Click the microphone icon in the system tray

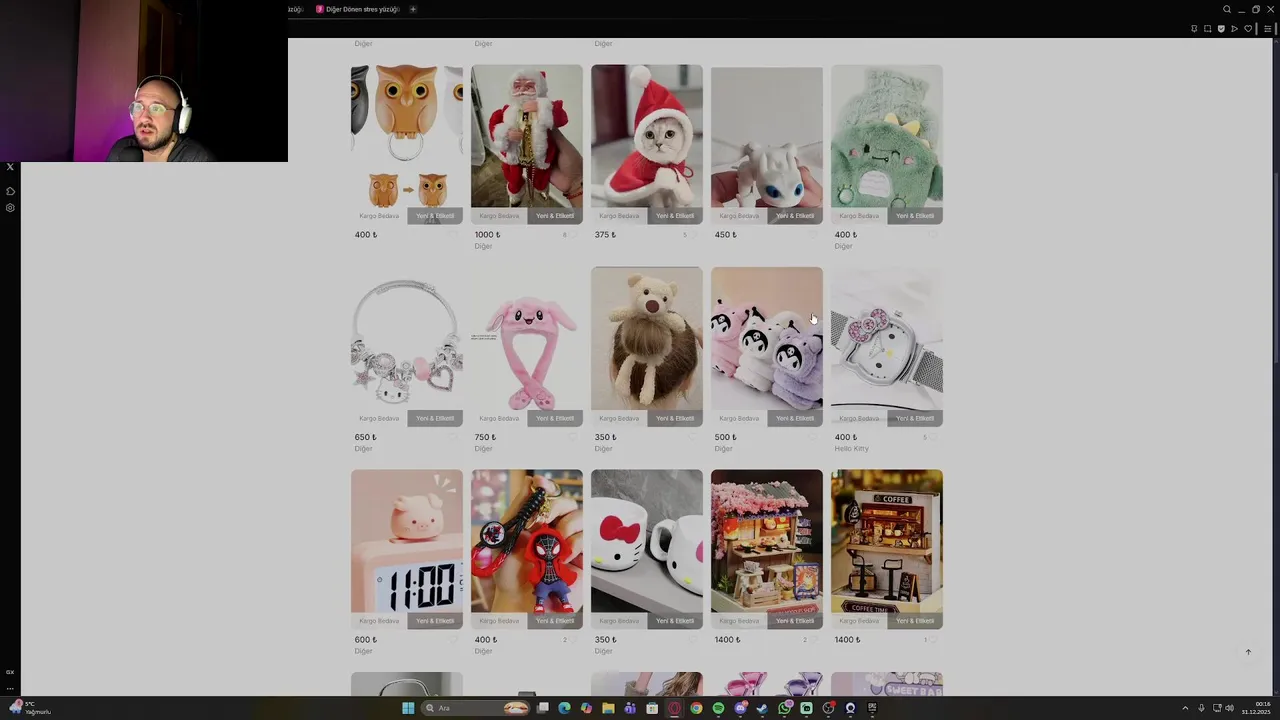click(x=1201, y=708)
